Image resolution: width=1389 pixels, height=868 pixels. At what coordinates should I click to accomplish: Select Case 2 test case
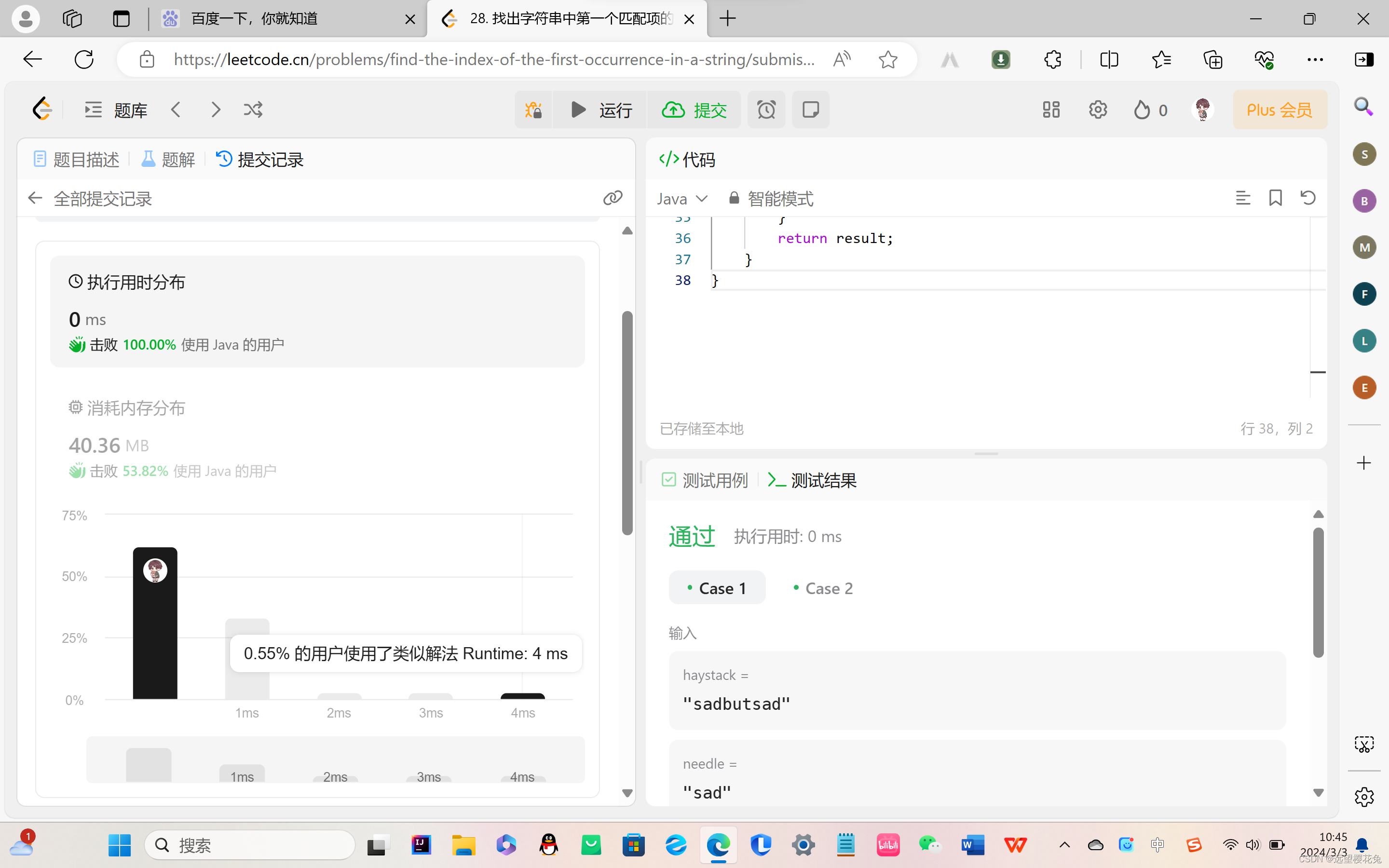click(823, 588)
